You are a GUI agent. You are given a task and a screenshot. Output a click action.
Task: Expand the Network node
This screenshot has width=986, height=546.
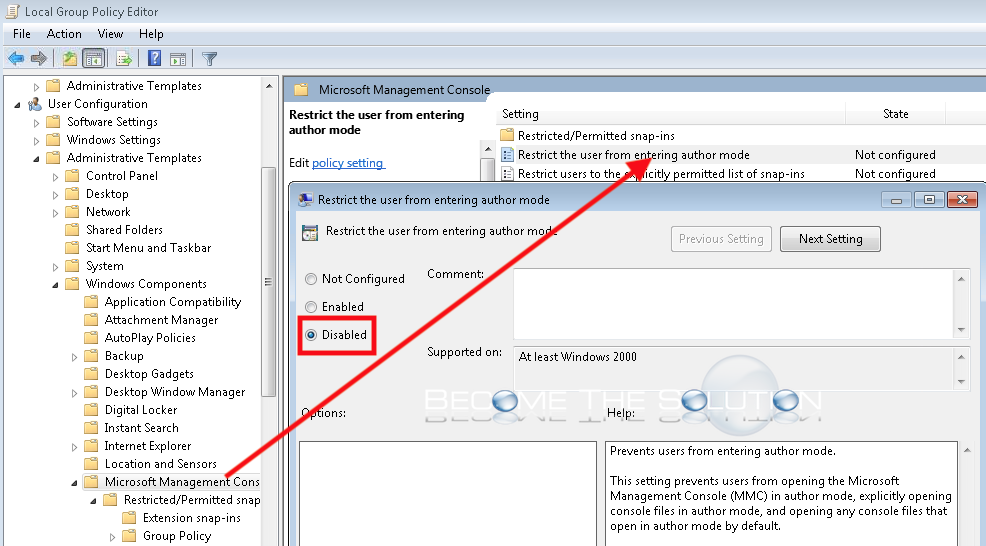coord(55,213)
